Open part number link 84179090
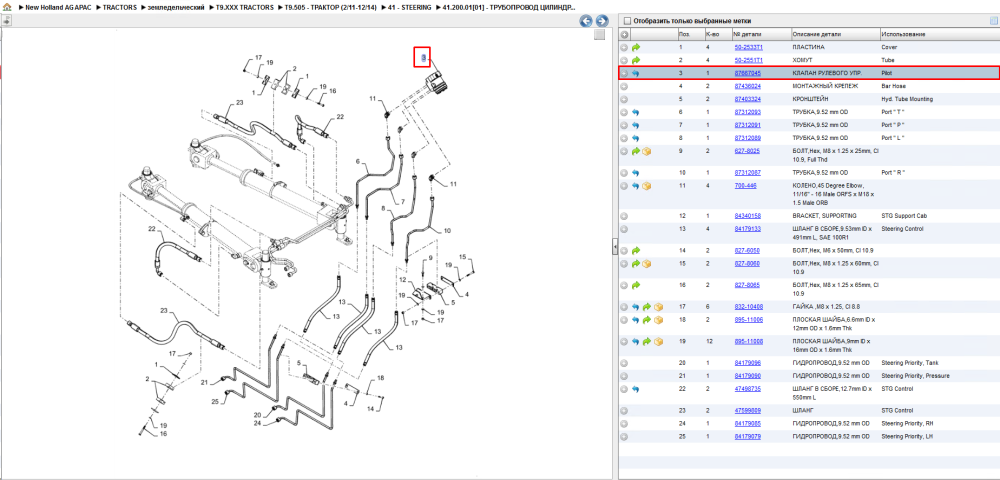 pyautogui.click(x=747, y=375)
